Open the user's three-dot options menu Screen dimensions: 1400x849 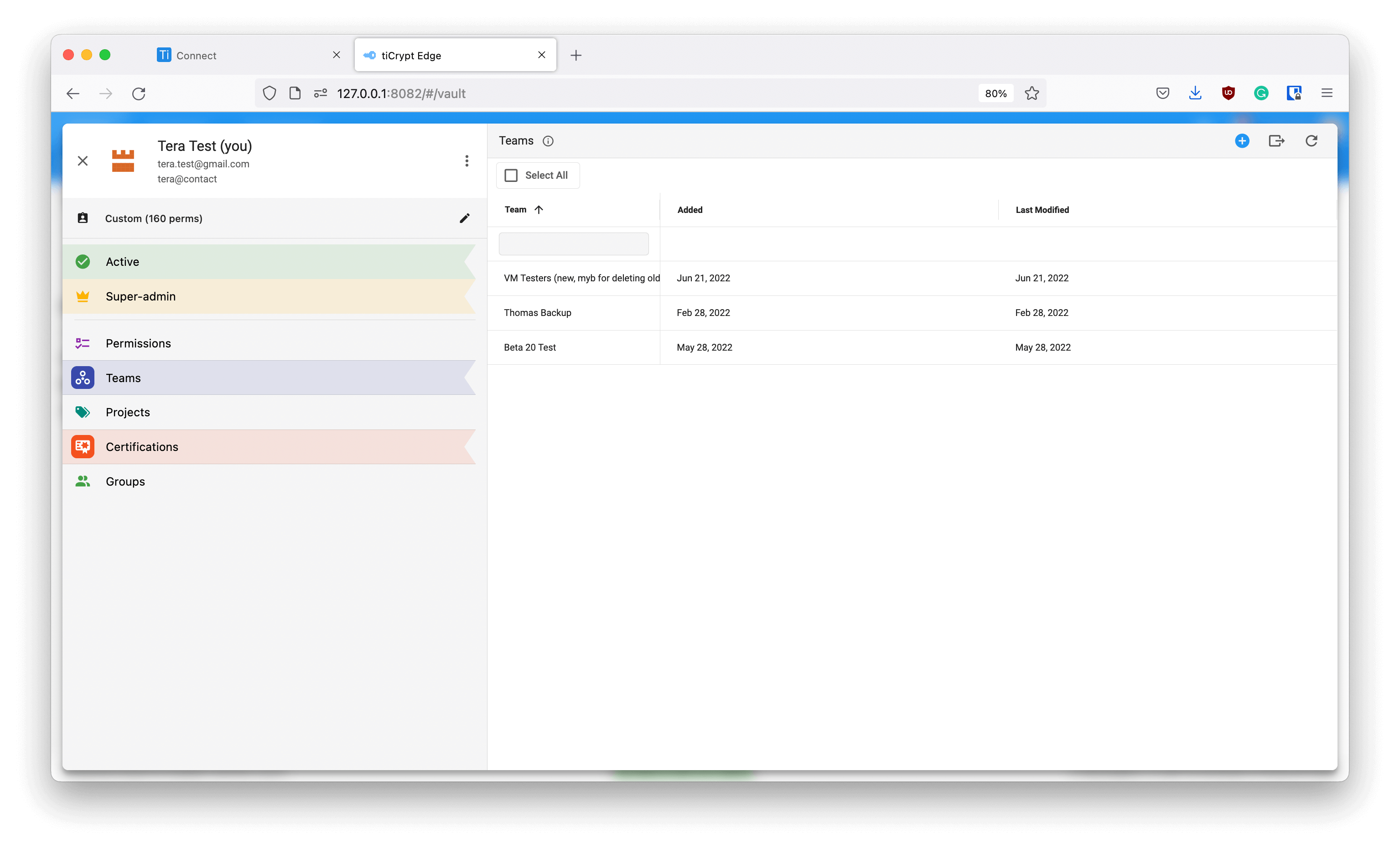click(x=467, y=161)
